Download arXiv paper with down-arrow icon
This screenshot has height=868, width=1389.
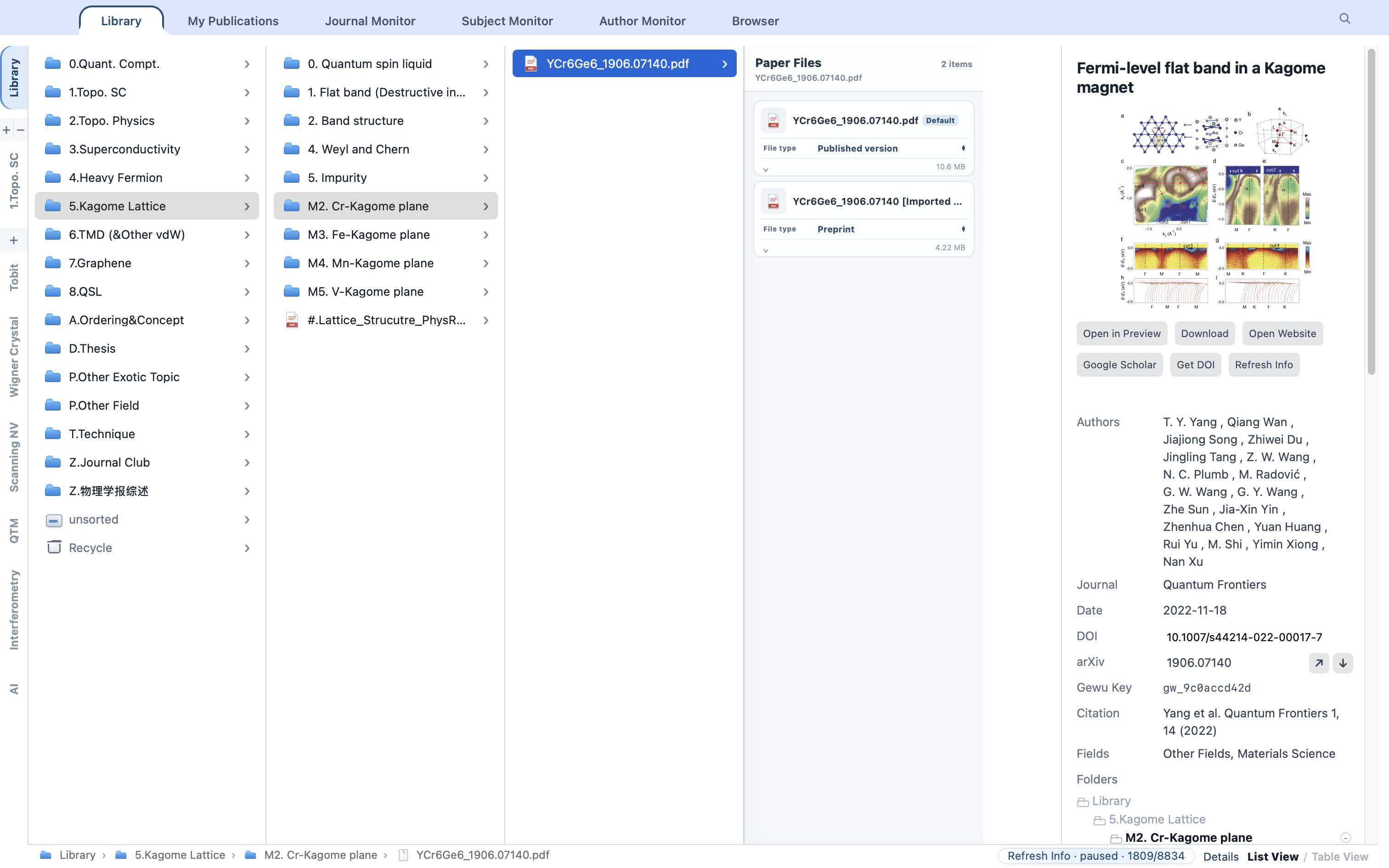1343,663
